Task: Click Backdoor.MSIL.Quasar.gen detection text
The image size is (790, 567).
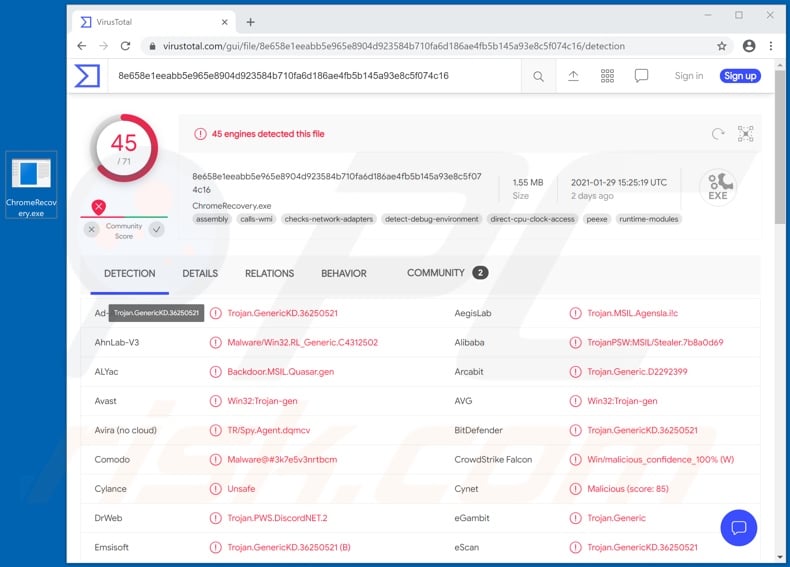Action: (x=281, y=372)
